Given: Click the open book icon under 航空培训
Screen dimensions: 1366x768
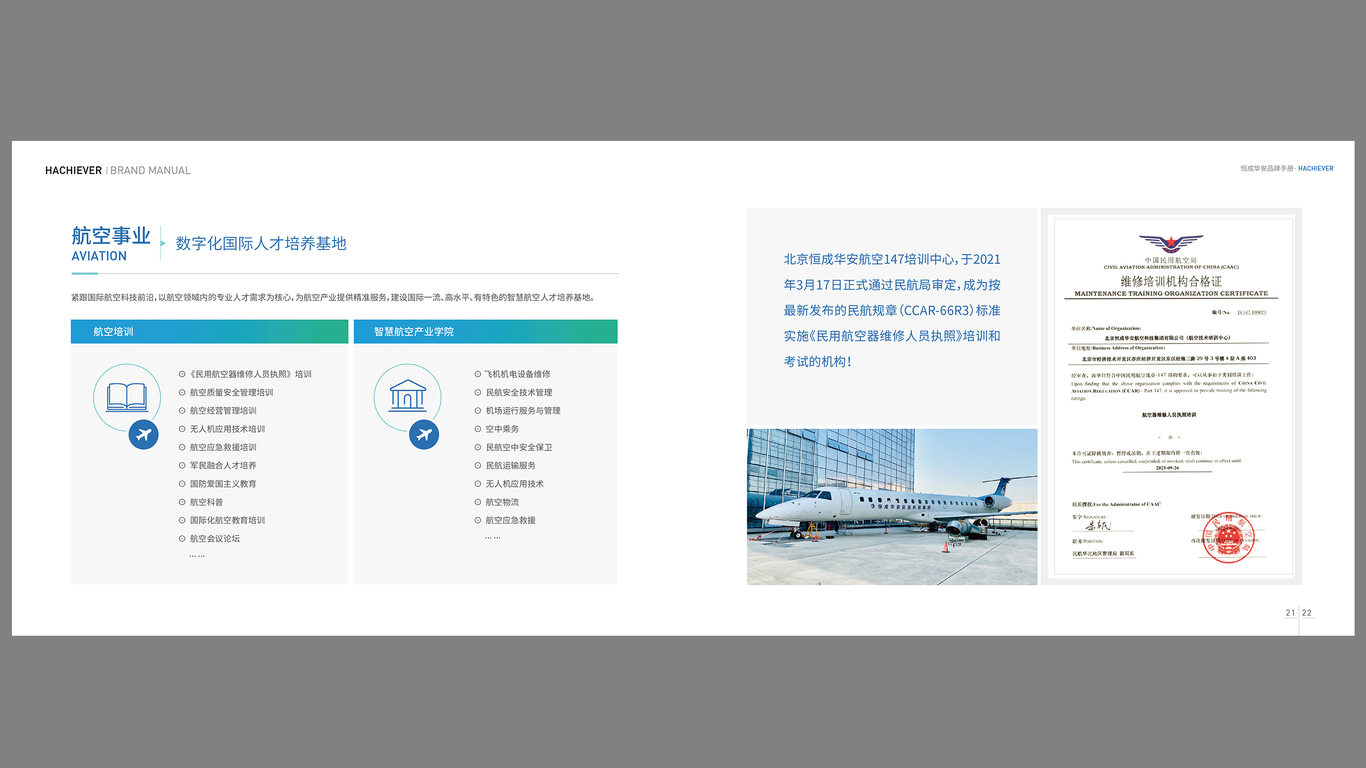Looking at the screenshot, I should [127, 397].
